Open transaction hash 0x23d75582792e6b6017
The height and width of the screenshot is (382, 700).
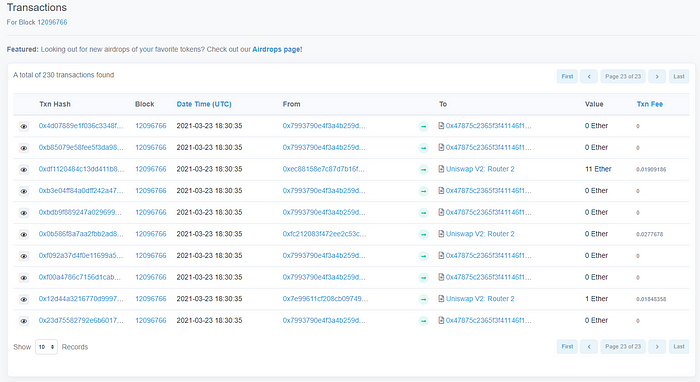click(81, 320)
